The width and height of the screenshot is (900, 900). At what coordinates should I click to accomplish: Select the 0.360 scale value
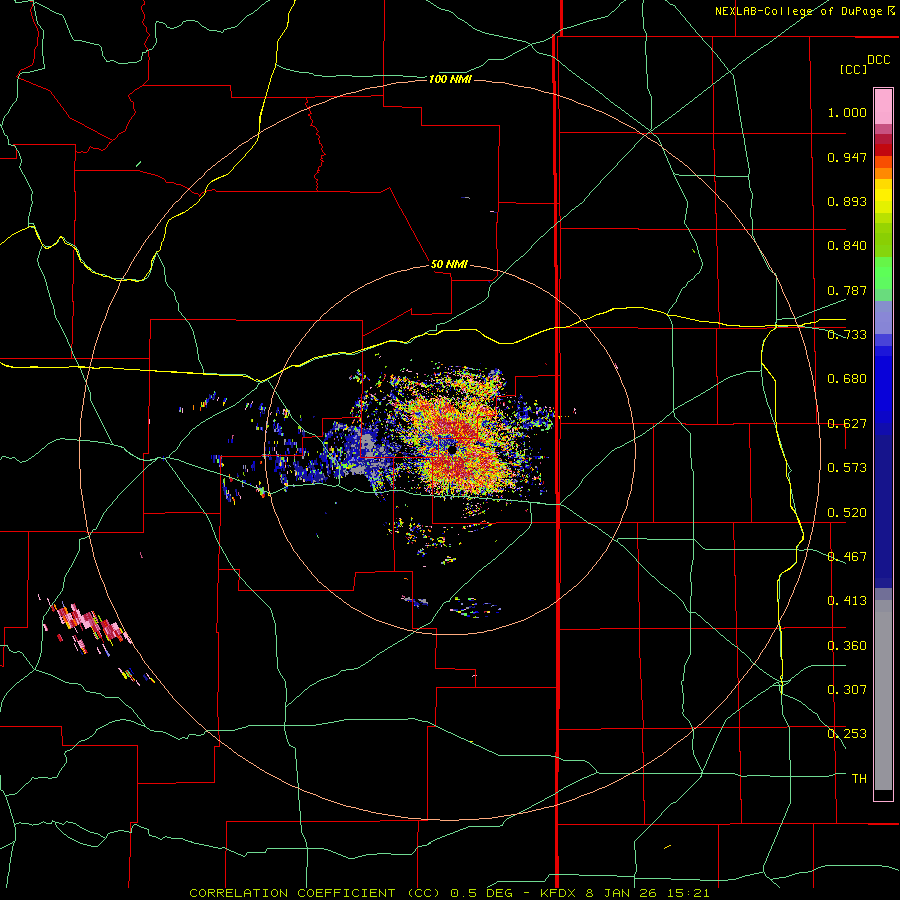point(847,646)
